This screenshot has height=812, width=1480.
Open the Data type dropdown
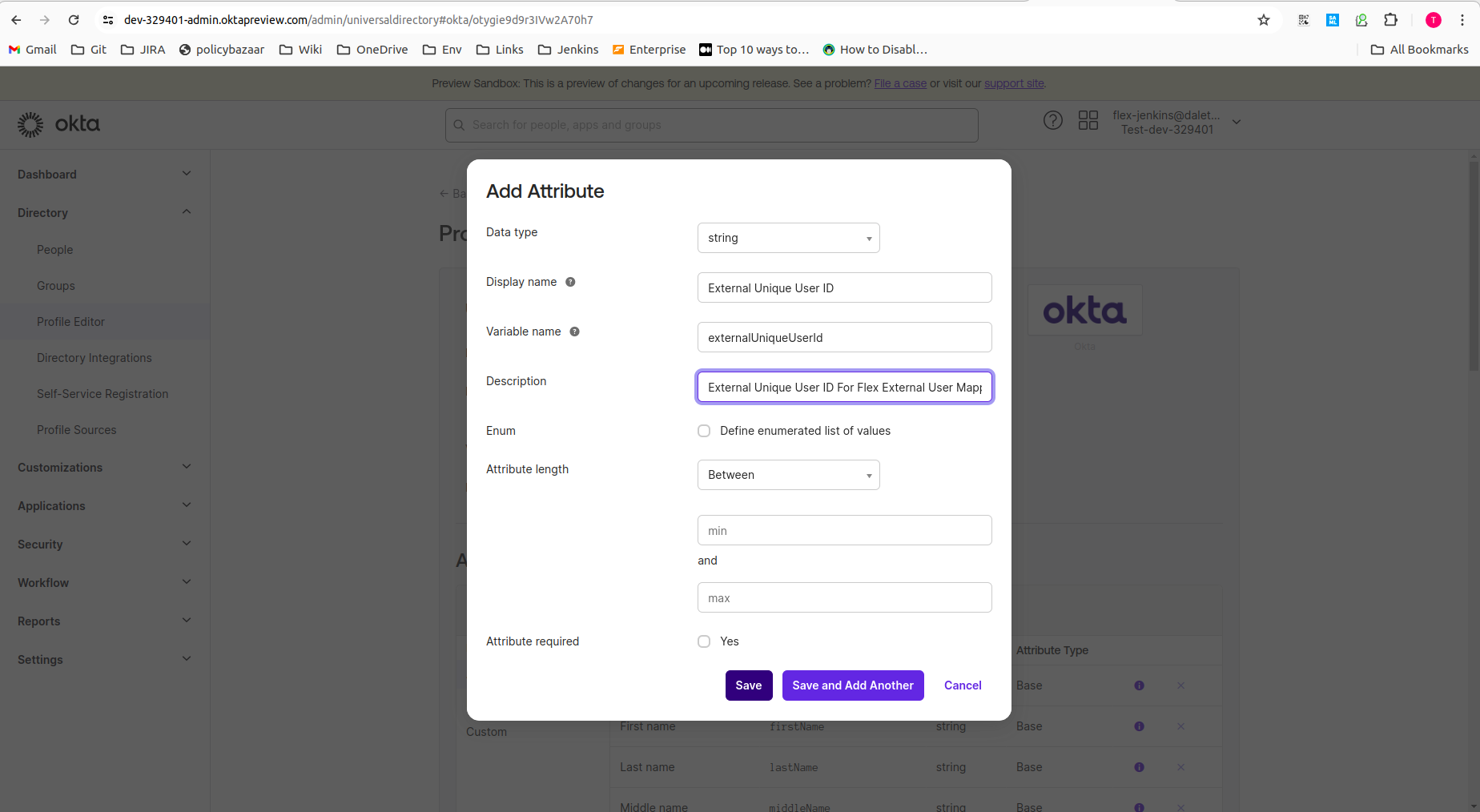[788, 238]
